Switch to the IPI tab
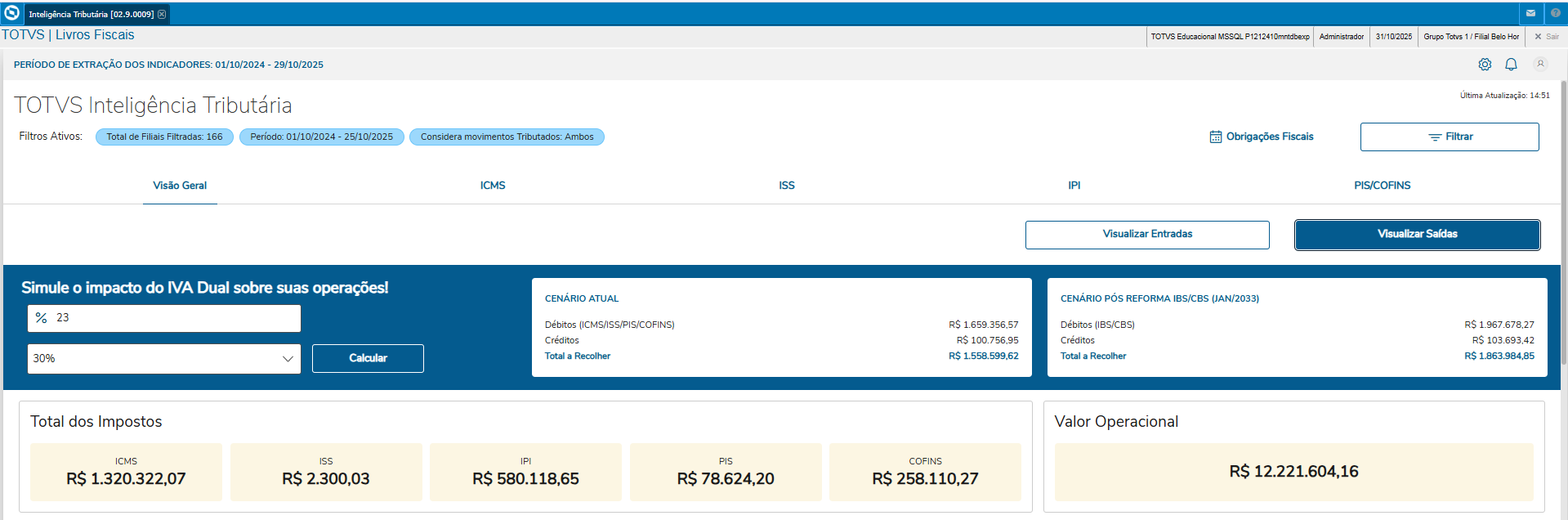1568x520 pixels. pyautogui.click(x=1074, y=186)
